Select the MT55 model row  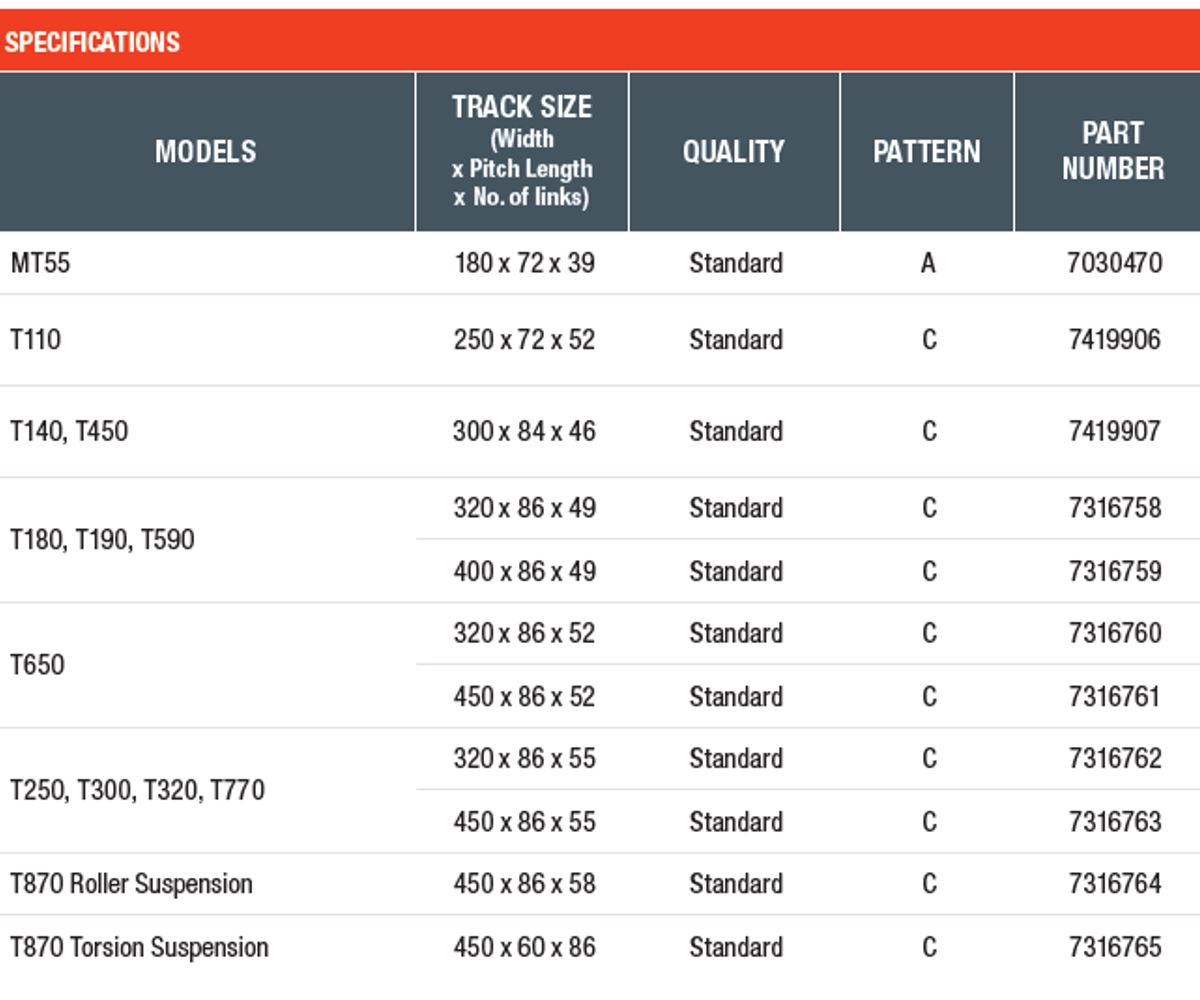click(600, 263)
